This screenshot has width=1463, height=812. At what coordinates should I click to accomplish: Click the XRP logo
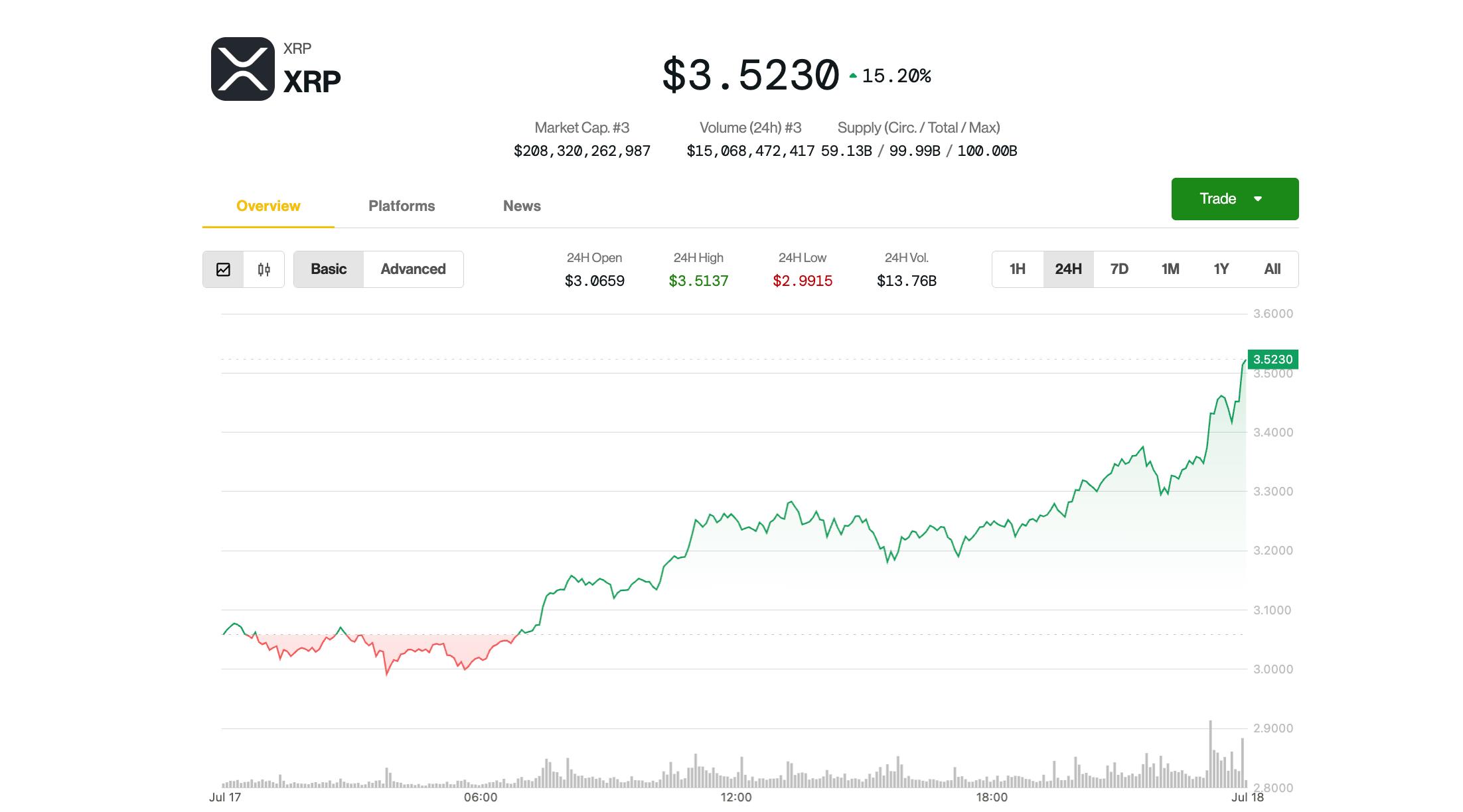(242, 69)
